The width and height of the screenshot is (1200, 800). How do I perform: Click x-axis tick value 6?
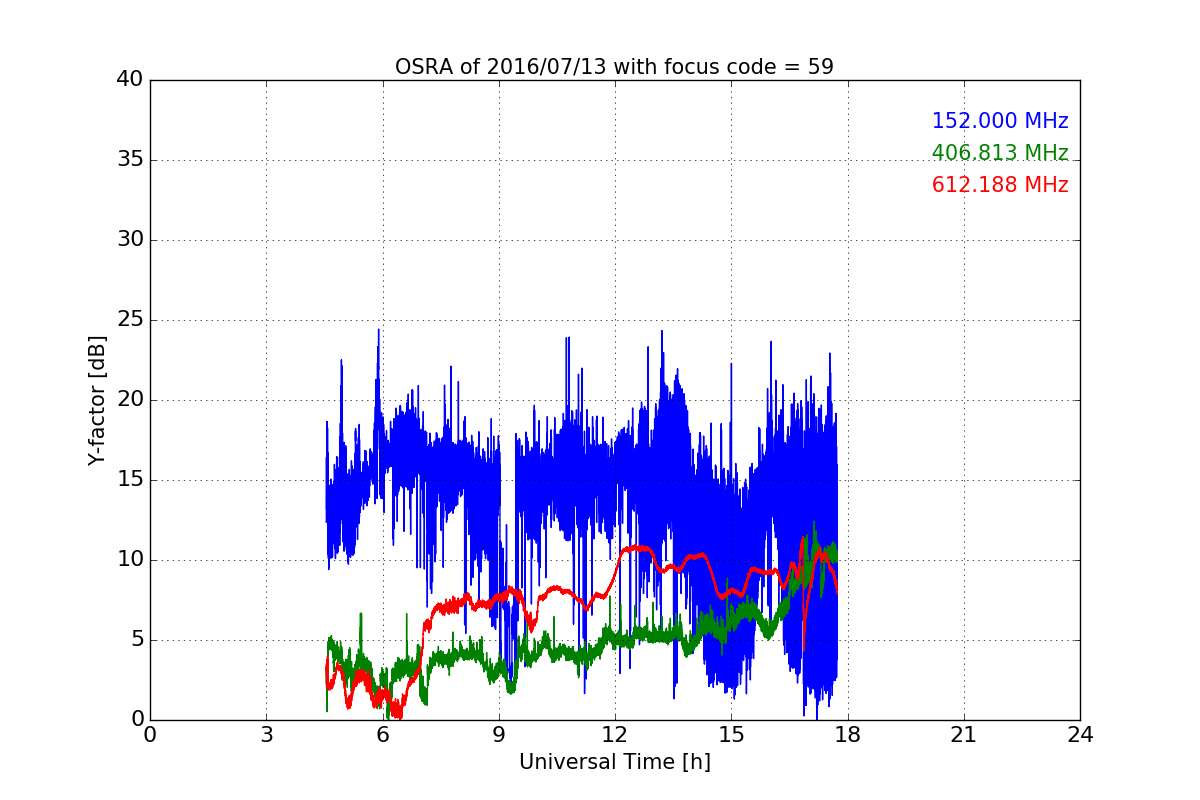pyautogui.click(x=382, y=734)
